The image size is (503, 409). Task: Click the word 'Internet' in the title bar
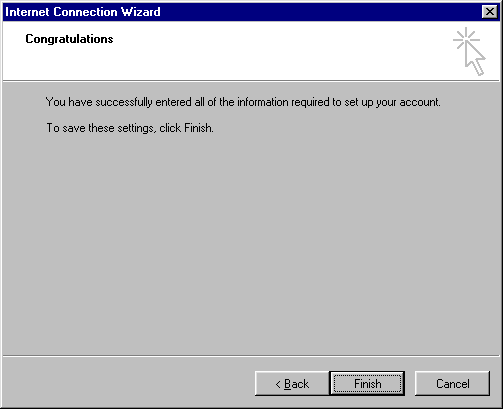coord(28,12)
